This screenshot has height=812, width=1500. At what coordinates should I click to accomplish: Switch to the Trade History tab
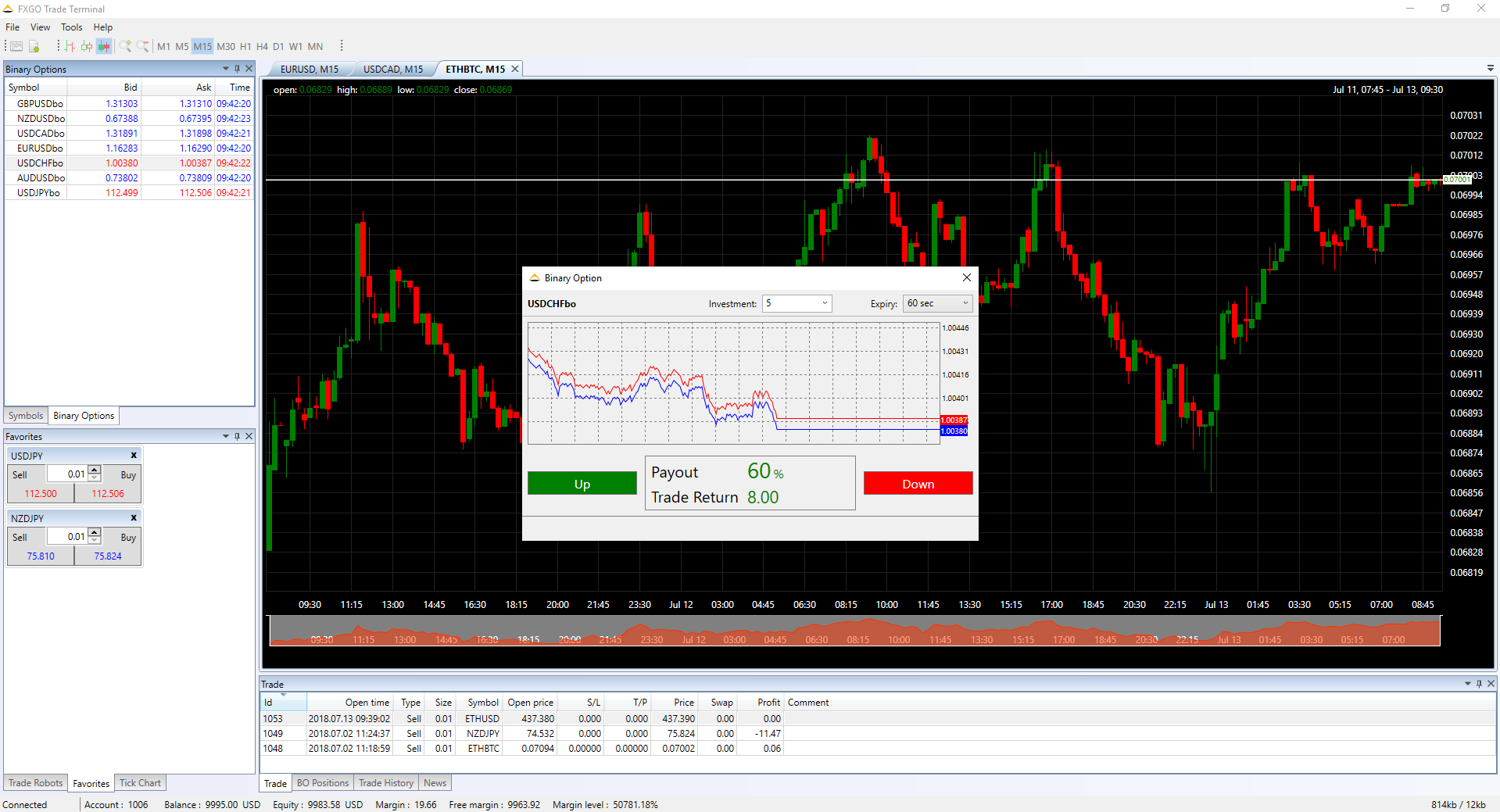385,783
